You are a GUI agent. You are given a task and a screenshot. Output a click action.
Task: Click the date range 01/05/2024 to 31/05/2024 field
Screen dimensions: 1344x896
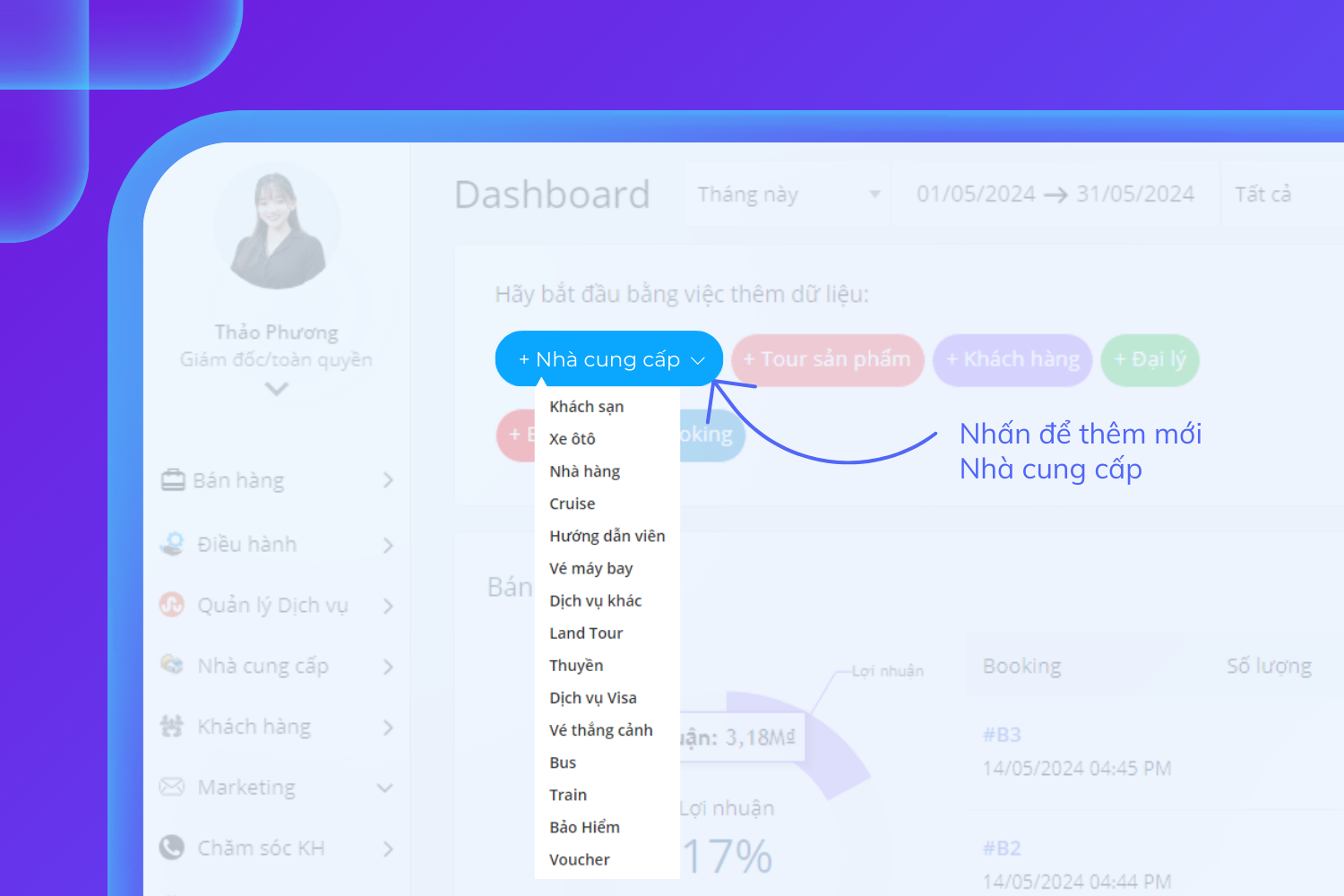[x=1055, y=194]
